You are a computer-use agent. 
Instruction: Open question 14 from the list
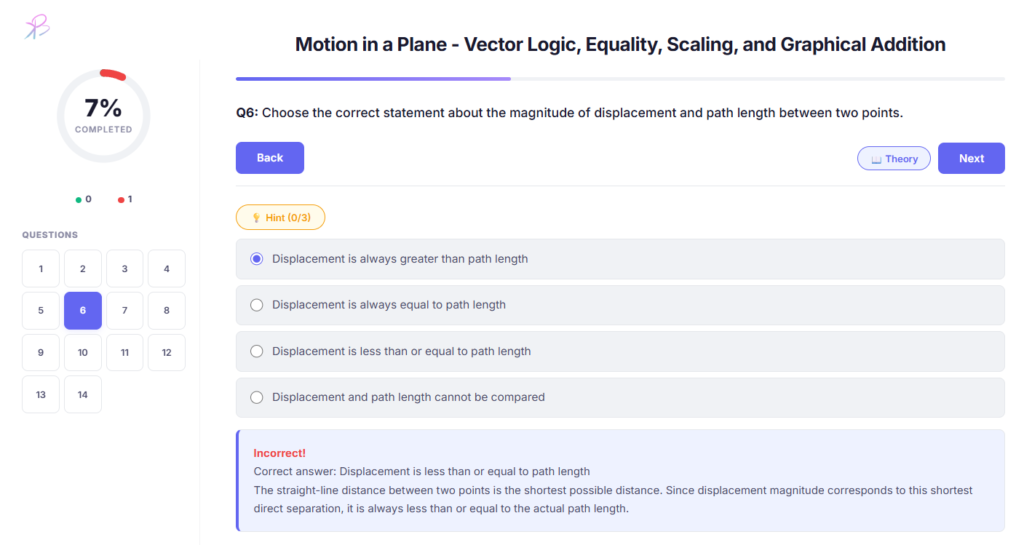(83, 395)
